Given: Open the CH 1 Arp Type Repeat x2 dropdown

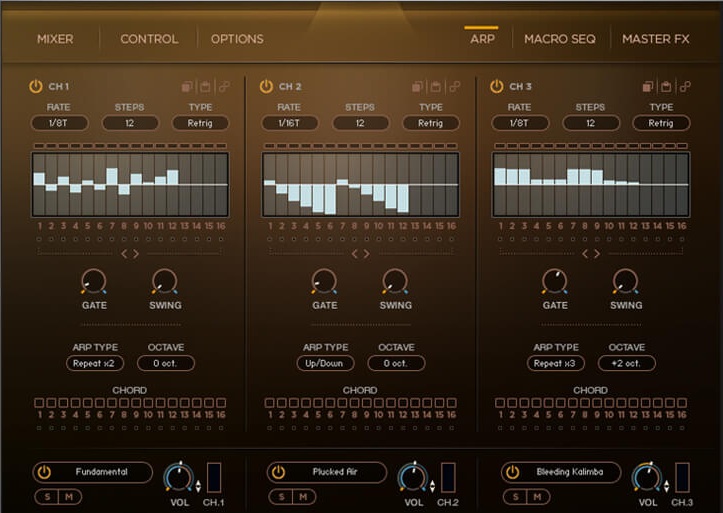Looking at the screenshot, I should (95, 363).
